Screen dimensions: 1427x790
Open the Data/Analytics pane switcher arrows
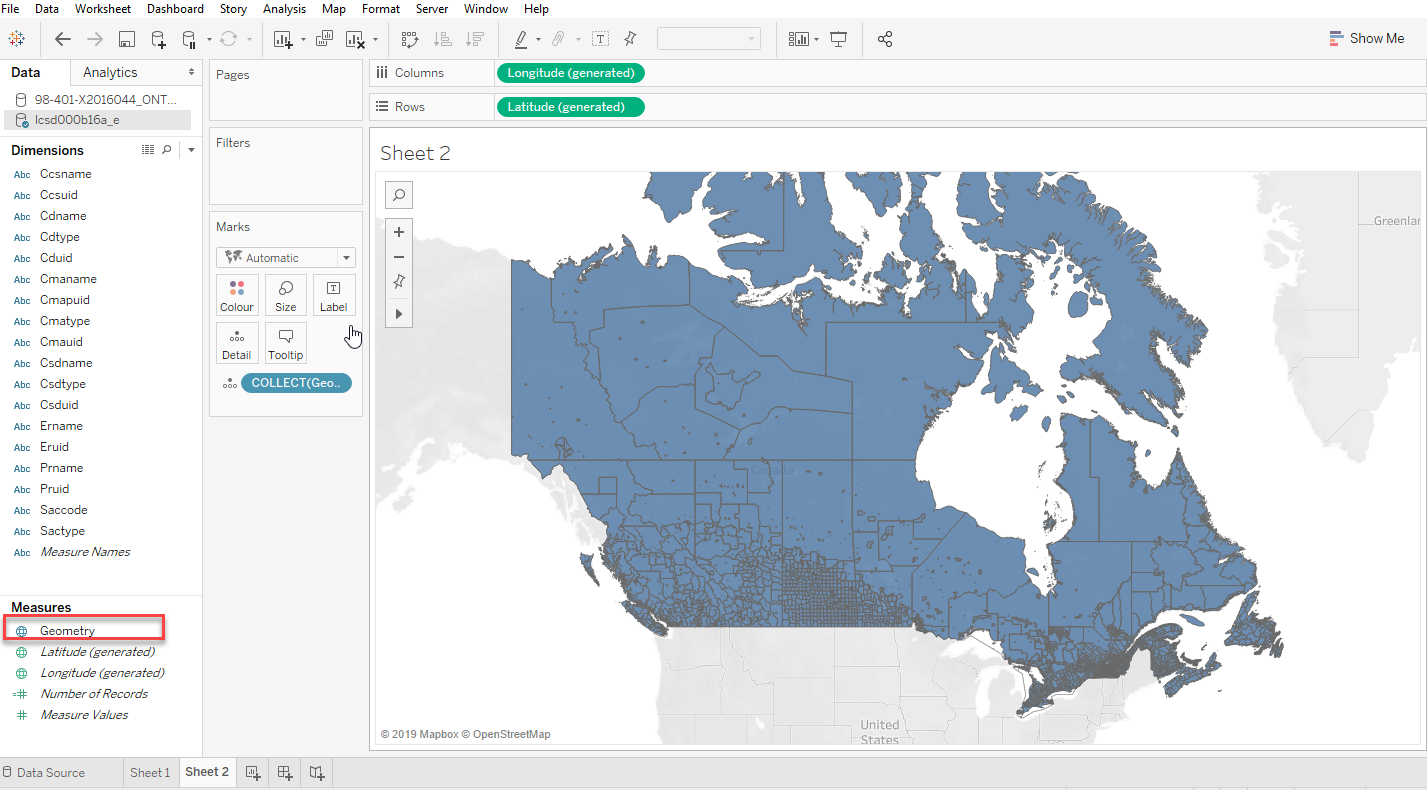(192, 72)
